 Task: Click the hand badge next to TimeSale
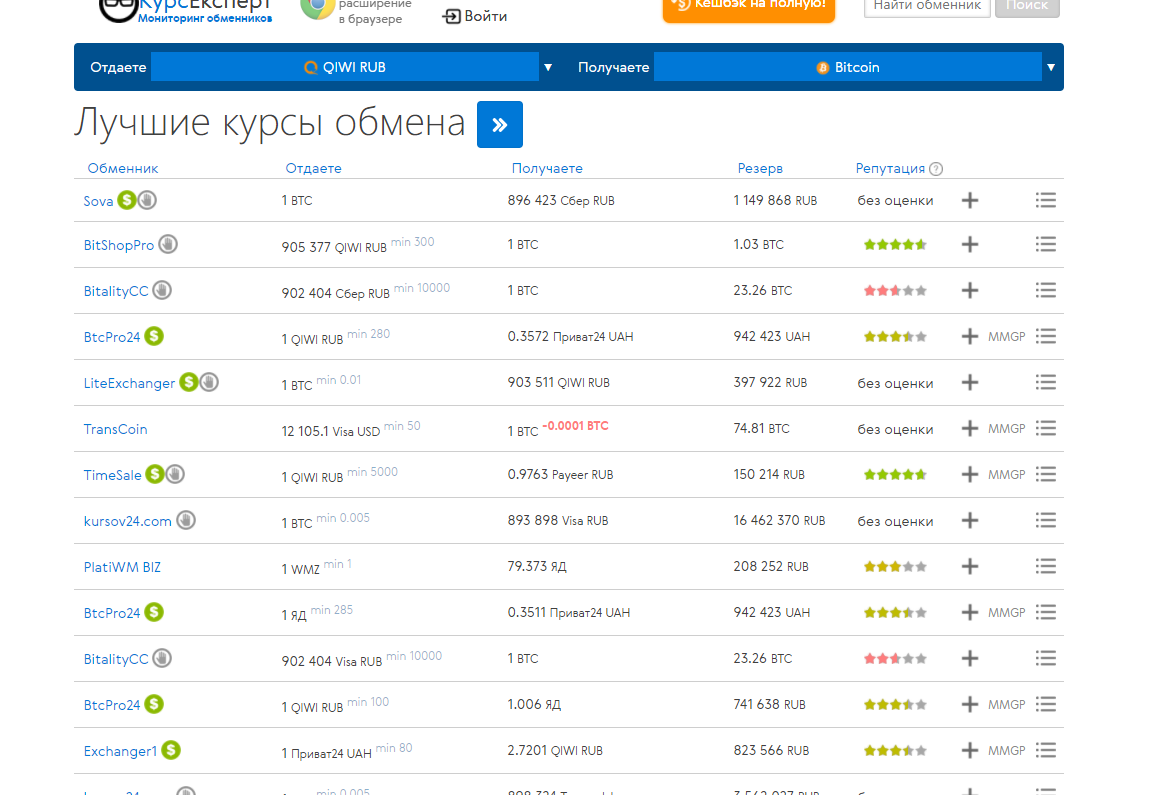pyautogui.click(x=175, y=474)
